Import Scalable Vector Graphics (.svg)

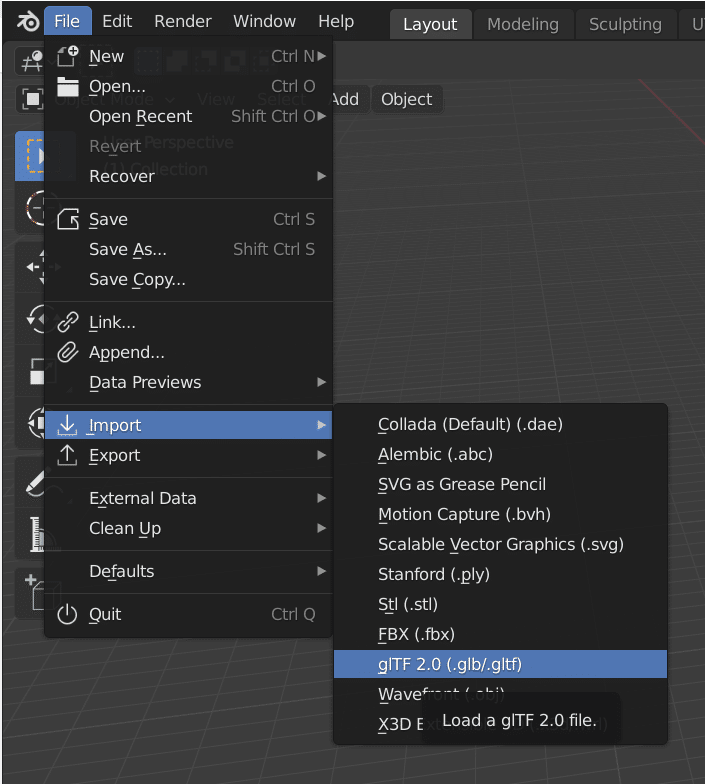coord(500,544)
